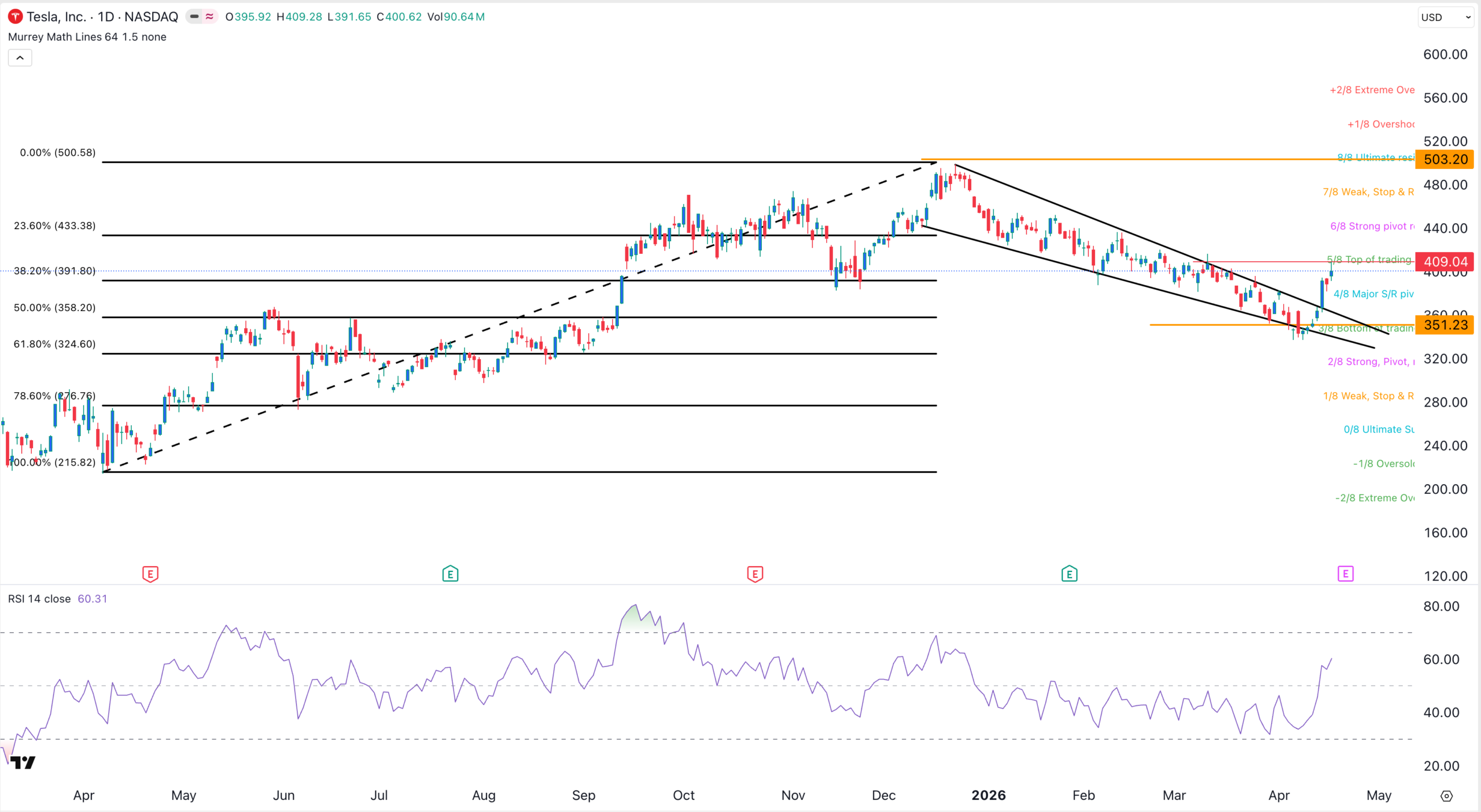Click the 1/8 Weak, Stop & Reverse label

coord(1368,396)
